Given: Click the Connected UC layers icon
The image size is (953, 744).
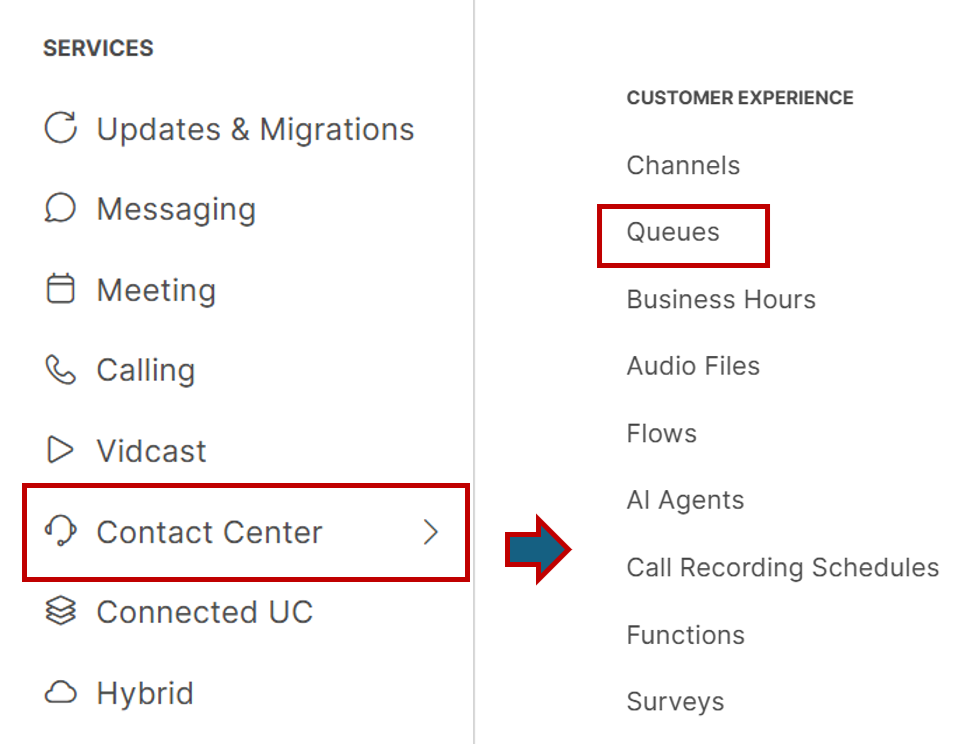Looking at the screenshot, I should (61, 612).
